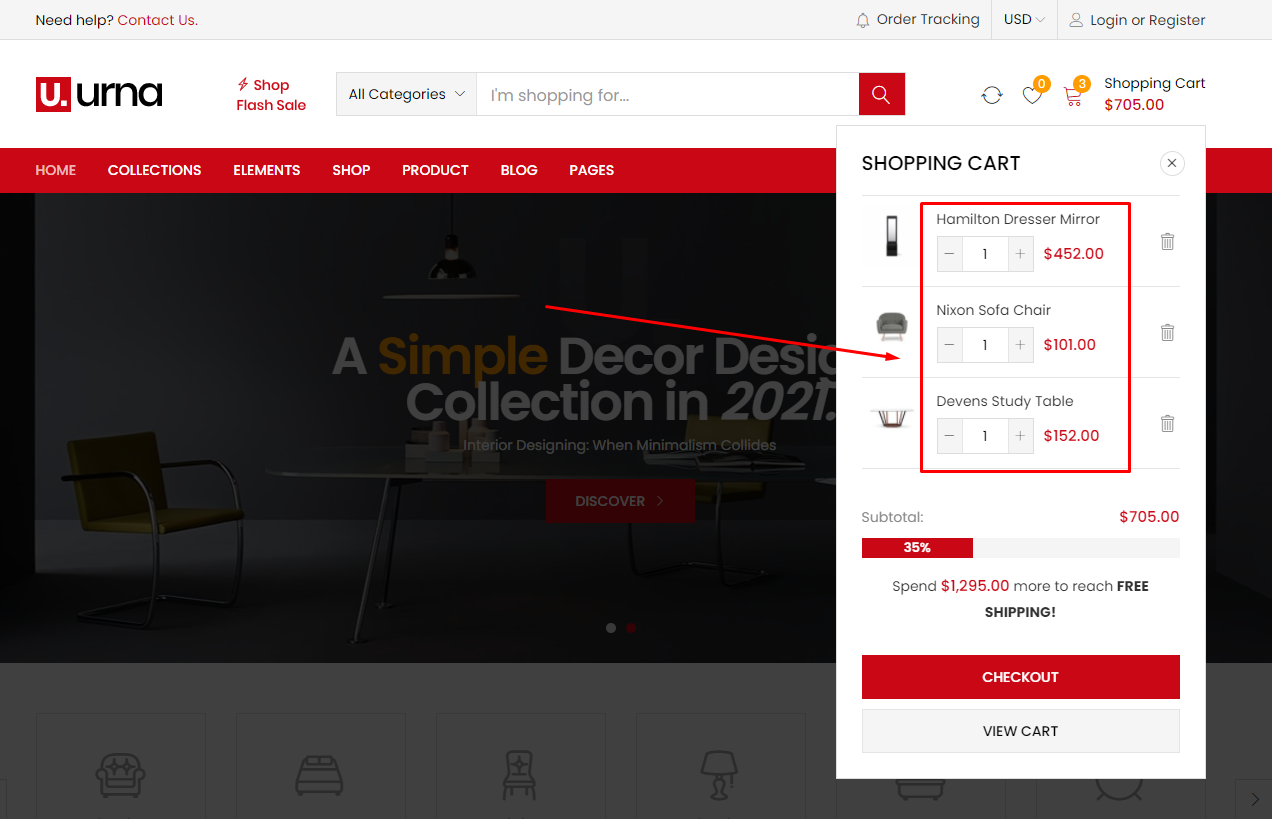1272x819 pixels.
Task: Open the USD currency dropdown
Action: [x=1024, y=20]
